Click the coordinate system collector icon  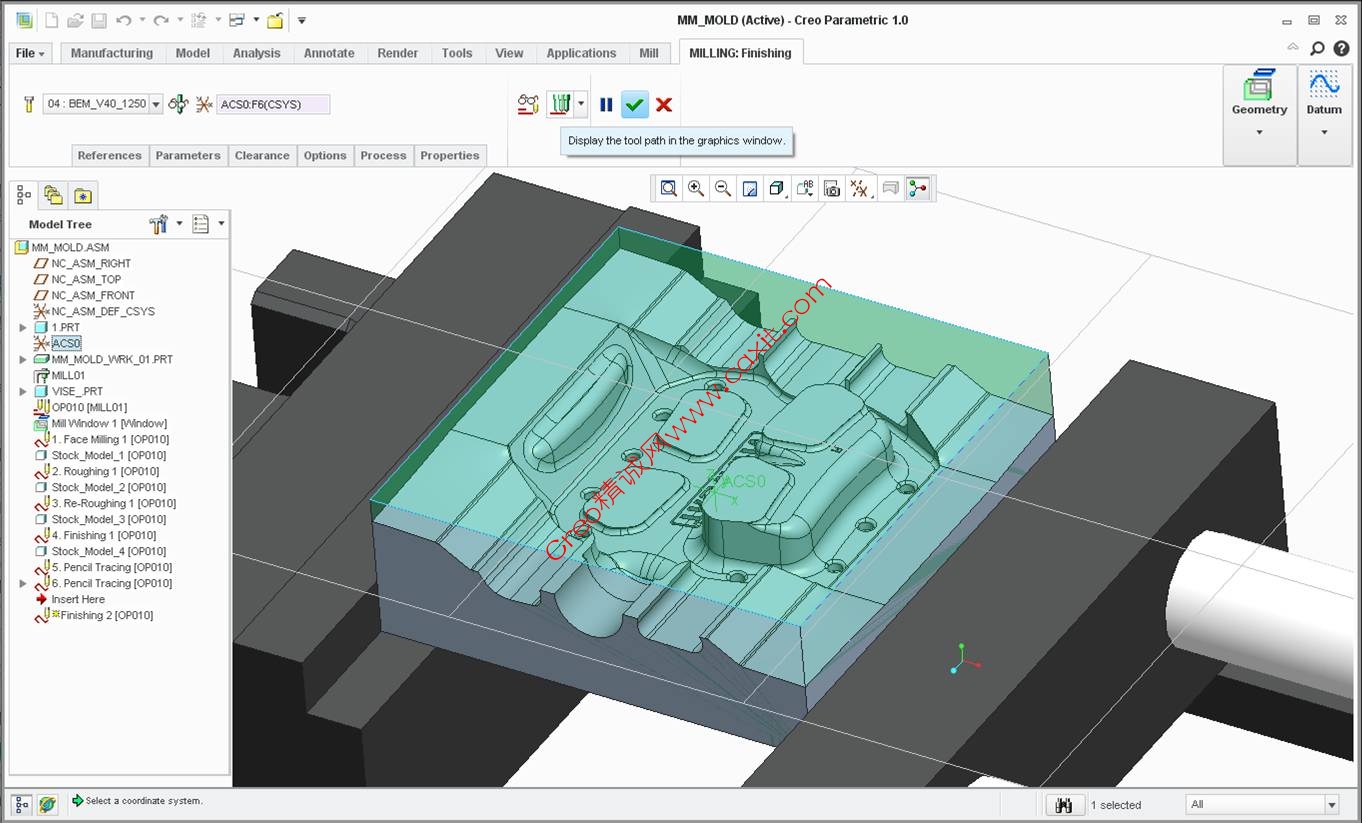pyautogui.click(x=204, y=104)
